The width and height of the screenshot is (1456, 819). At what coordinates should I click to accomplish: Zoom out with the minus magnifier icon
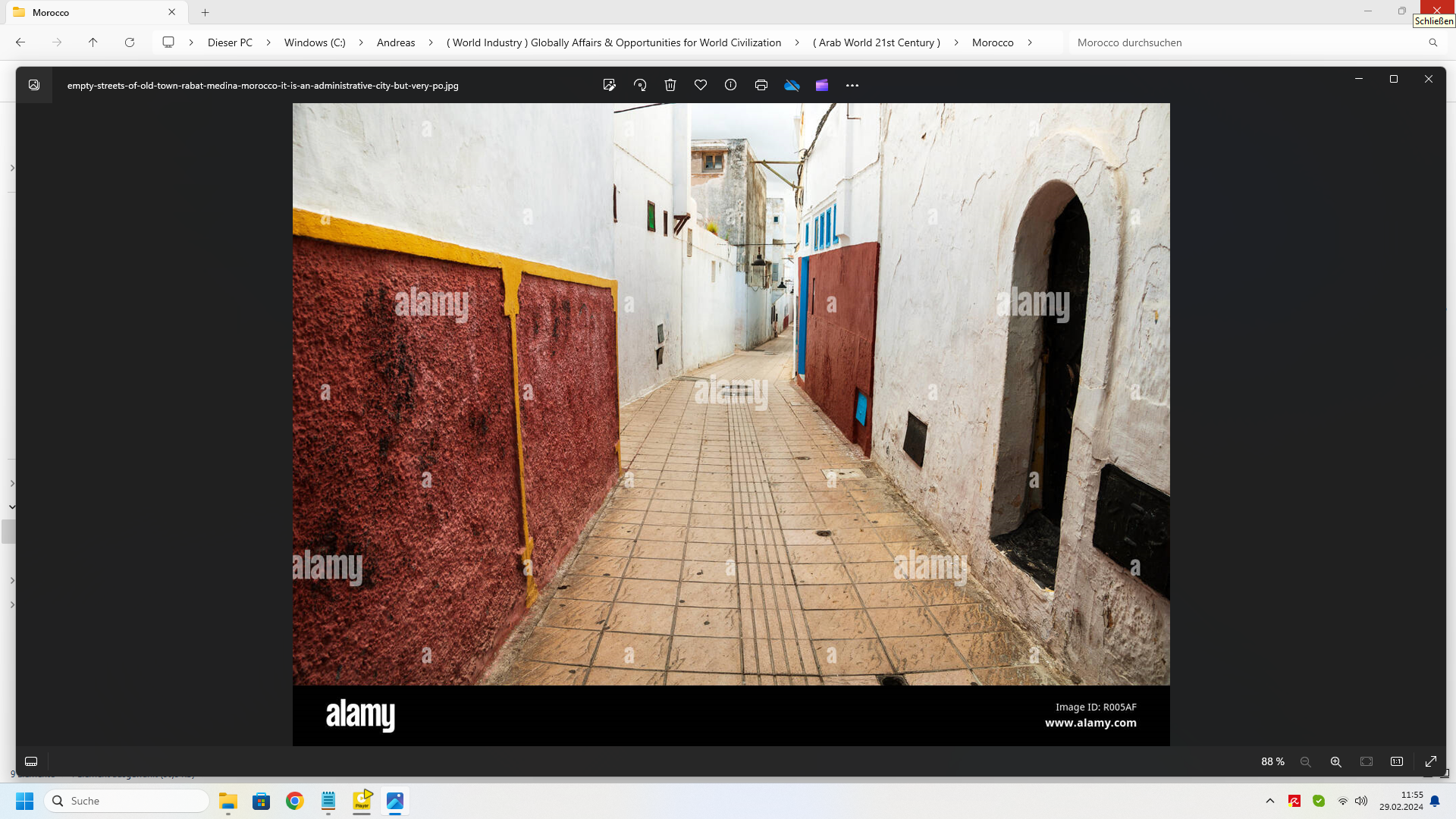pyautogui.click(x=1305, y=761)
